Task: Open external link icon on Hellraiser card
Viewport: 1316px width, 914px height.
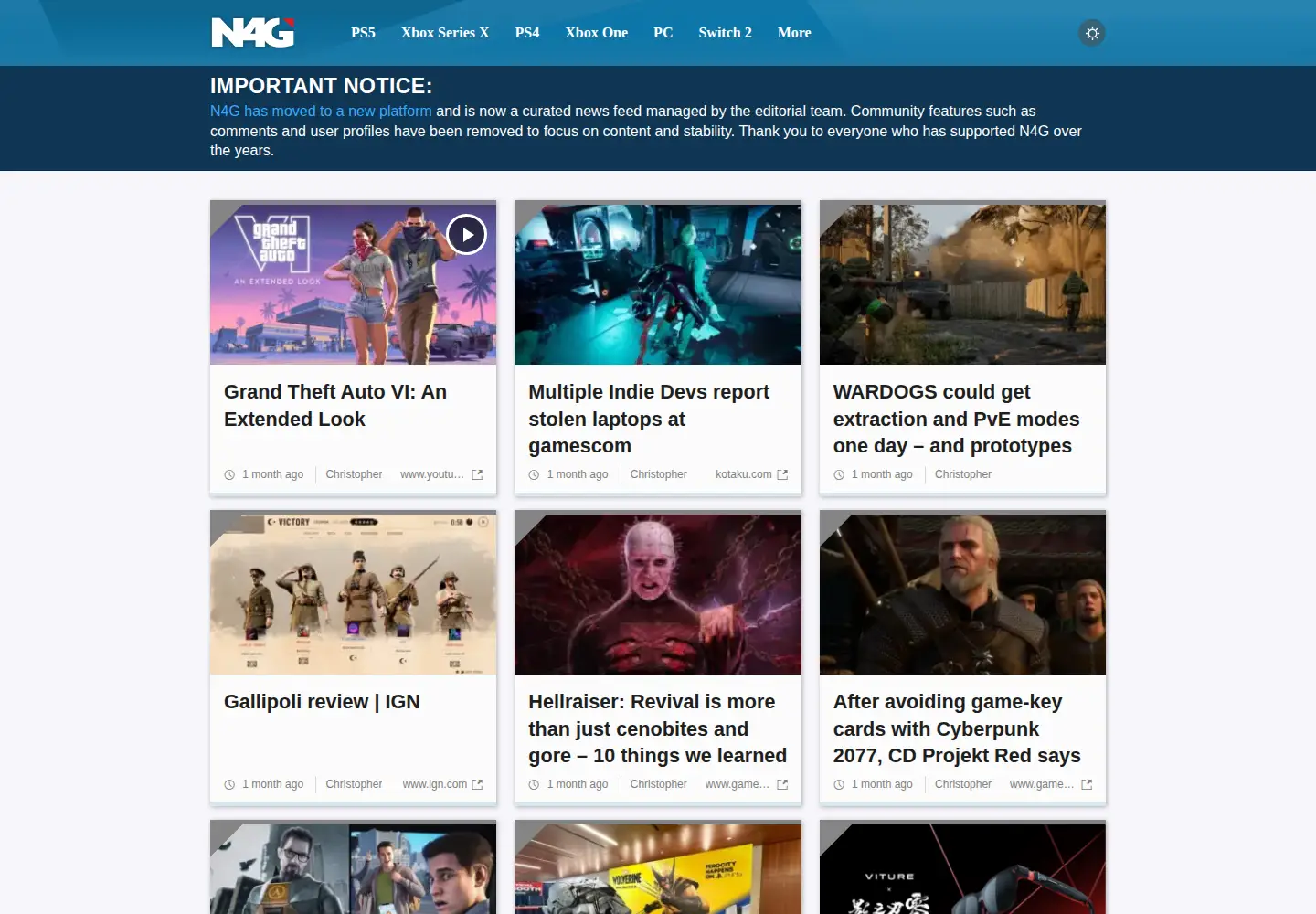Action: pyautogui.click(x=782, y=784)
